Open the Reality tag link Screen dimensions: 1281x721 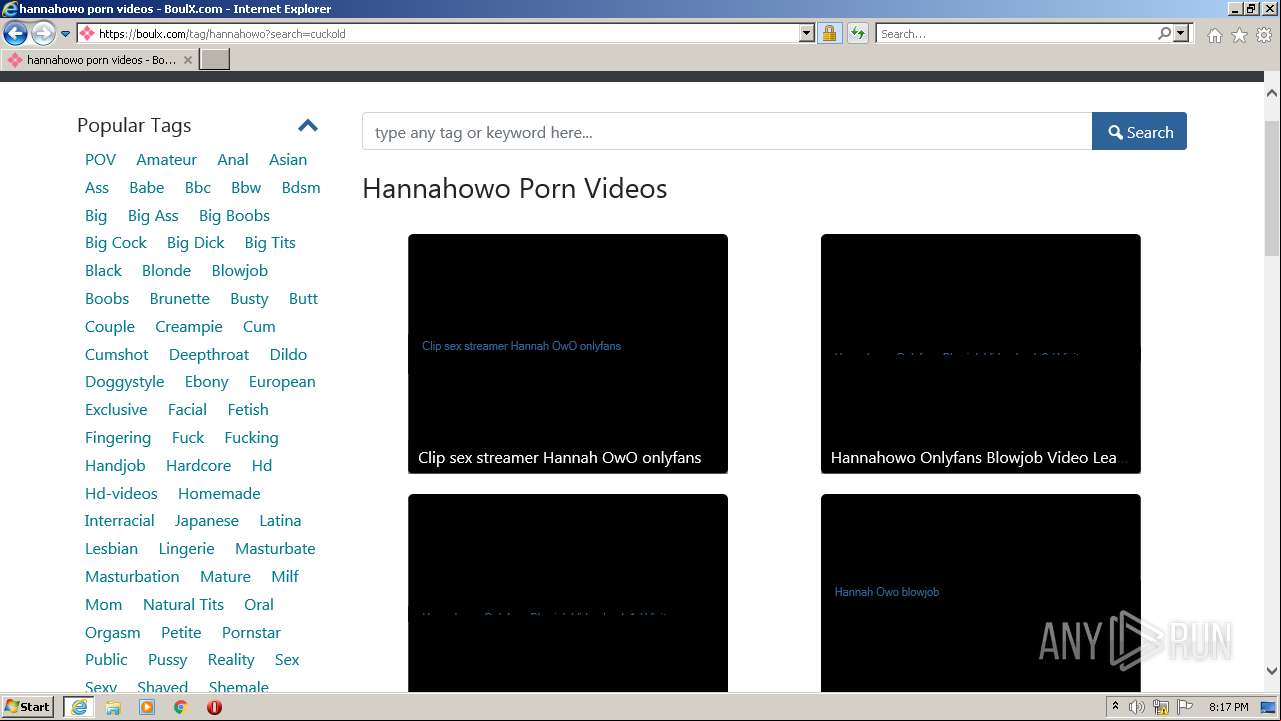231,660
